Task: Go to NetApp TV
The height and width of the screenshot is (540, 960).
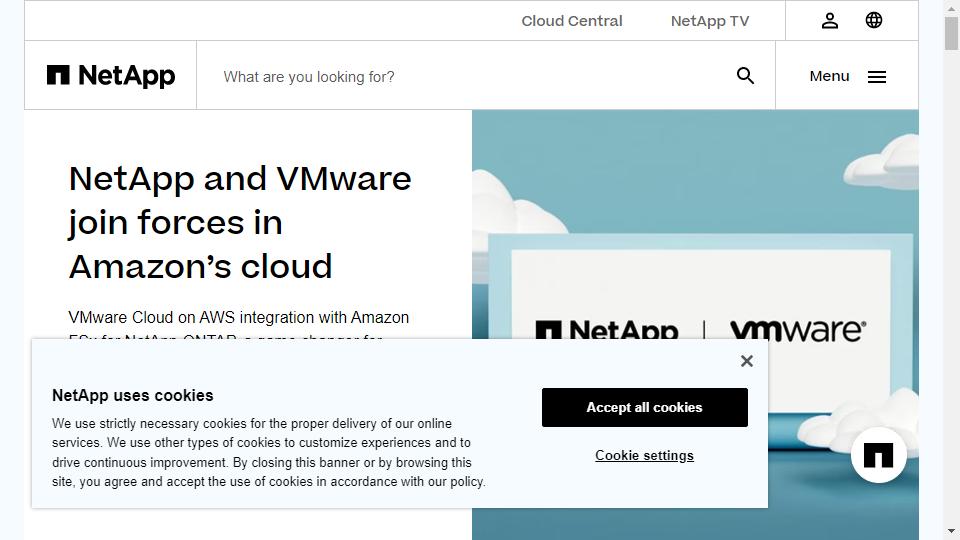Action: point(710,21)
